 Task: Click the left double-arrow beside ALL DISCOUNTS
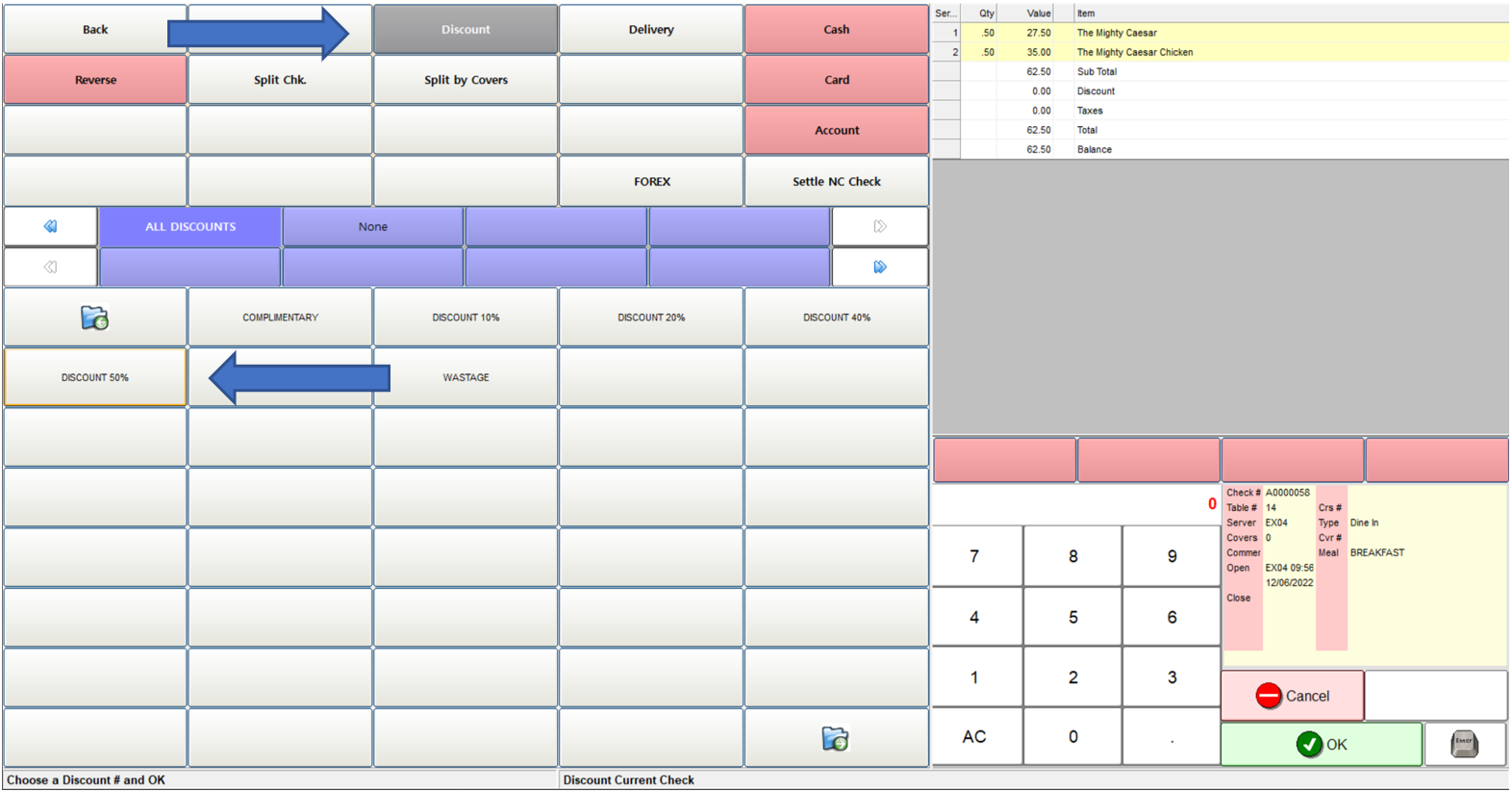(x=50, y=227)
